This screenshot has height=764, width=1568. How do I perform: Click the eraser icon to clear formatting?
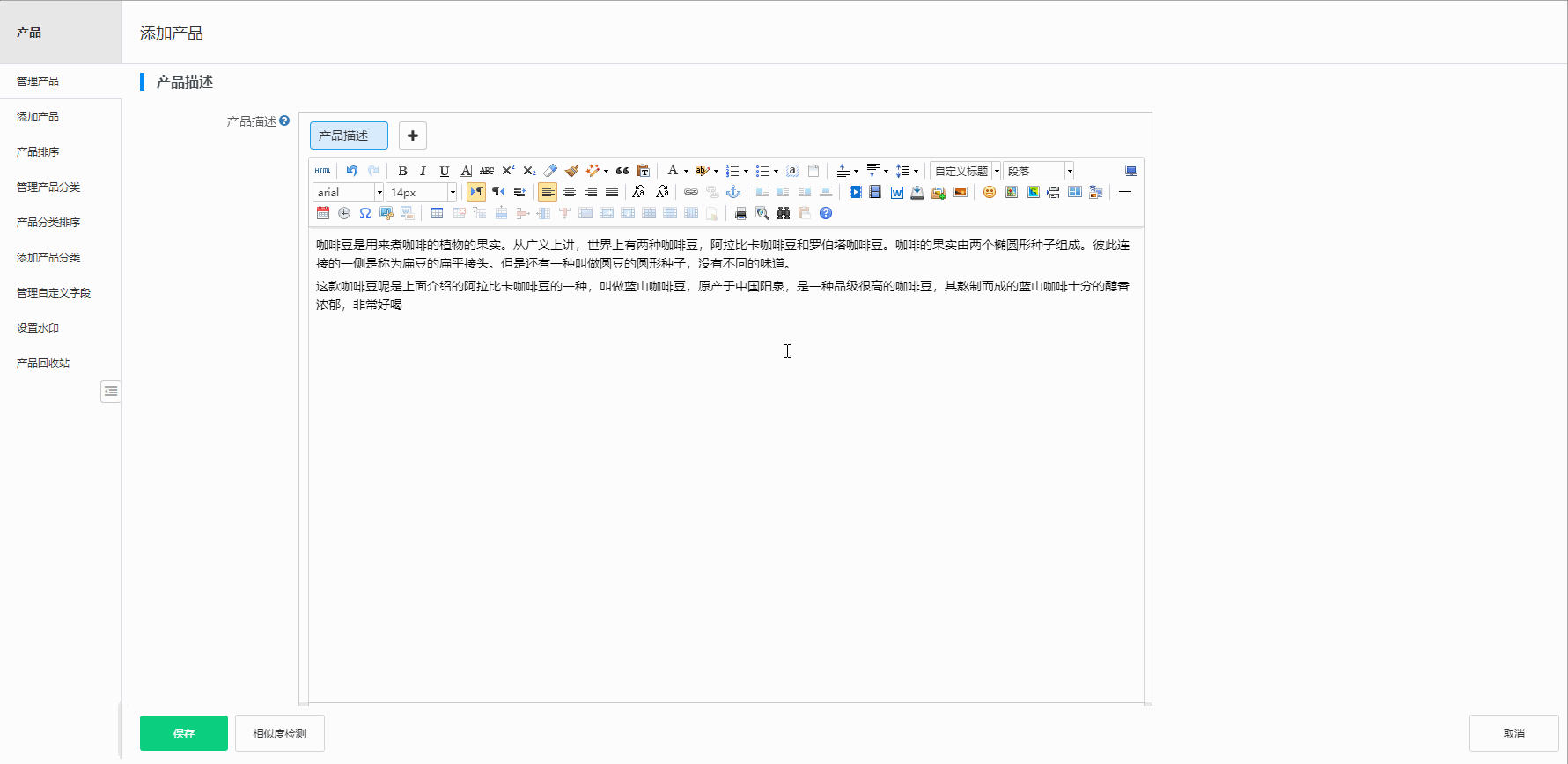[x=550, y=171]
